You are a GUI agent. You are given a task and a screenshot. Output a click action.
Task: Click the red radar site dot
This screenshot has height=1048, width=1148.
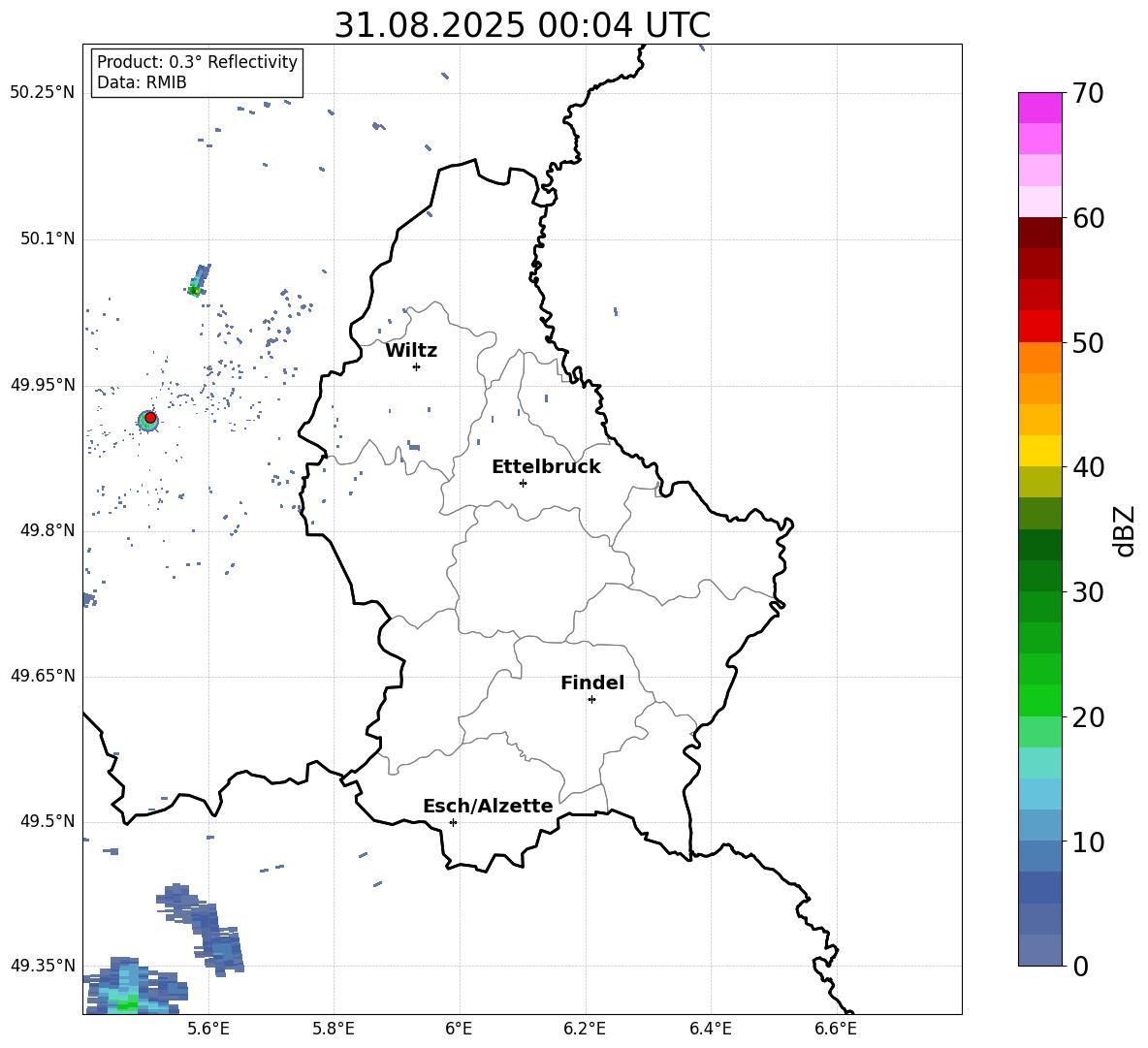[150, 418]
